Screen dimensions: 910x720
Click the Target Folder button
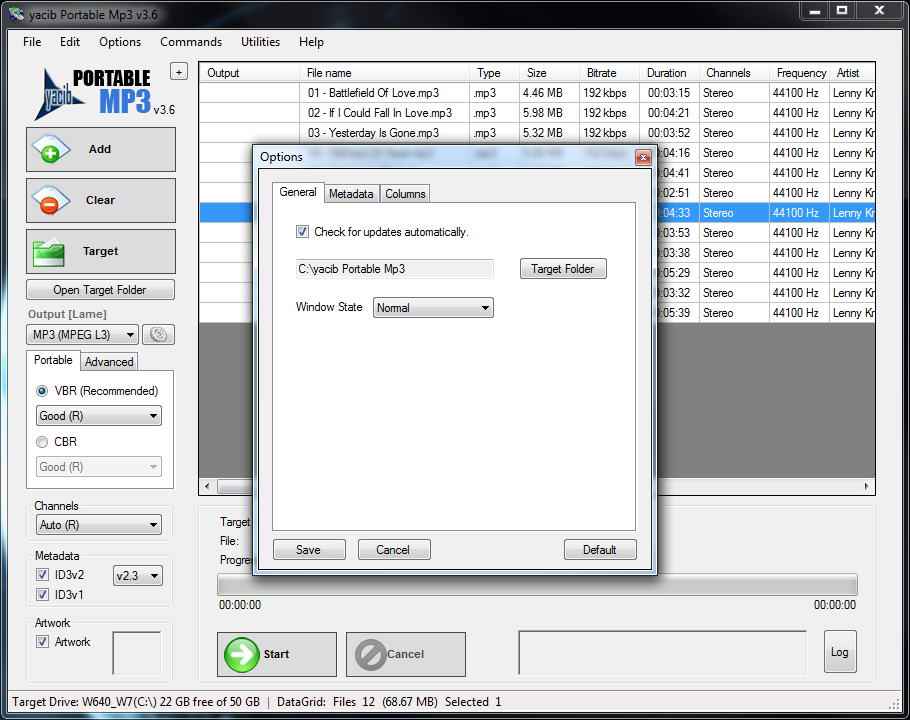tap(563, 269)
